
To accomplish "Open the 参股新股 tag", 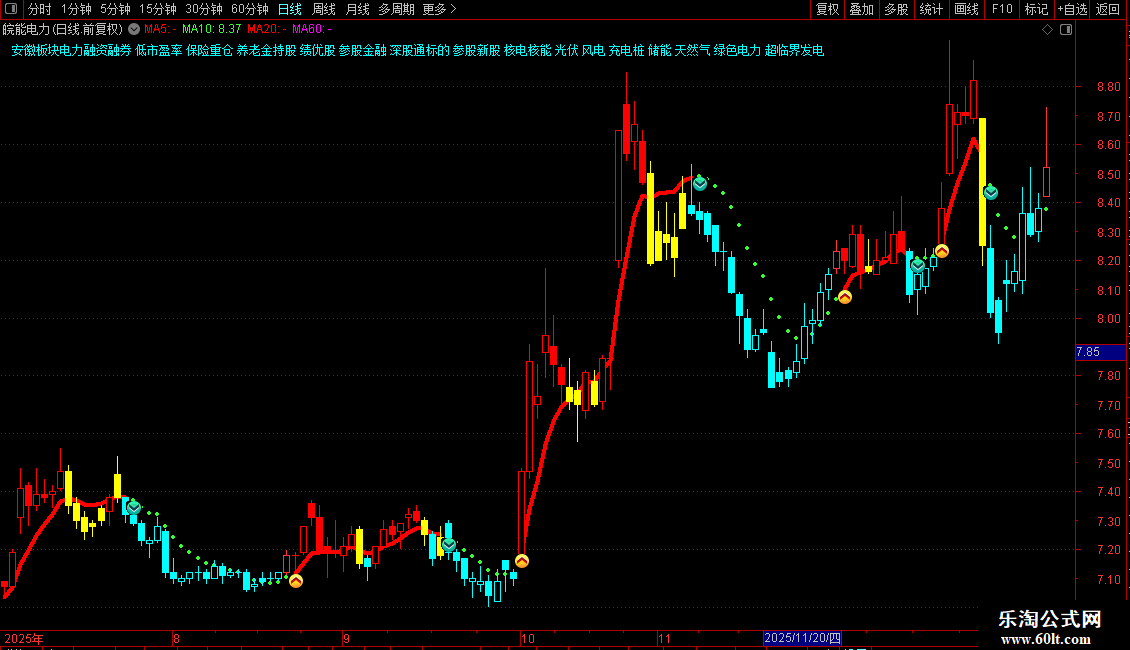I will coord(476,50).
